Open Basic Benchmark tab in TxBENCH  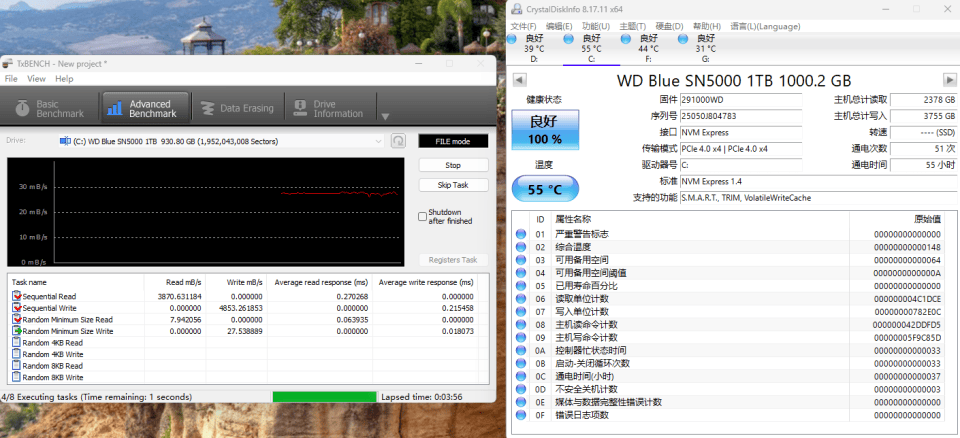51,108
